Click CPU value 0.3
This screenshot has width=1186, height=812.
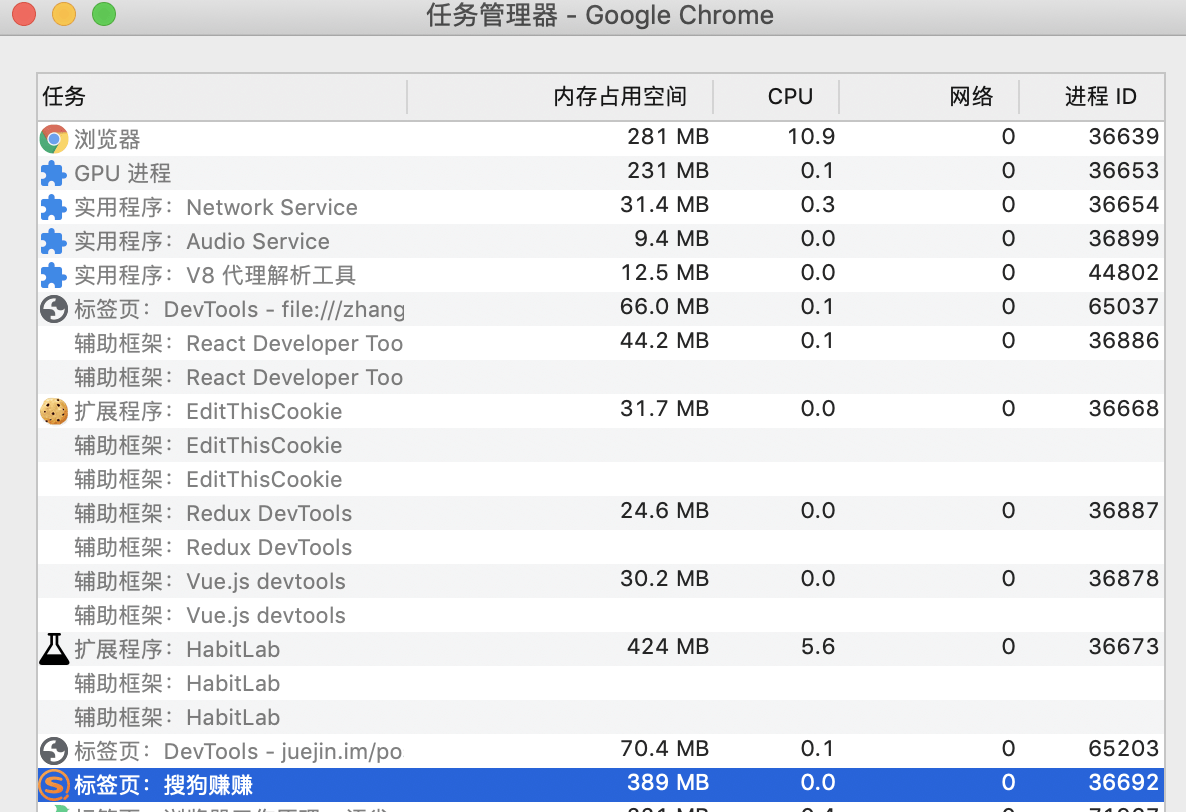pos(818,205)
